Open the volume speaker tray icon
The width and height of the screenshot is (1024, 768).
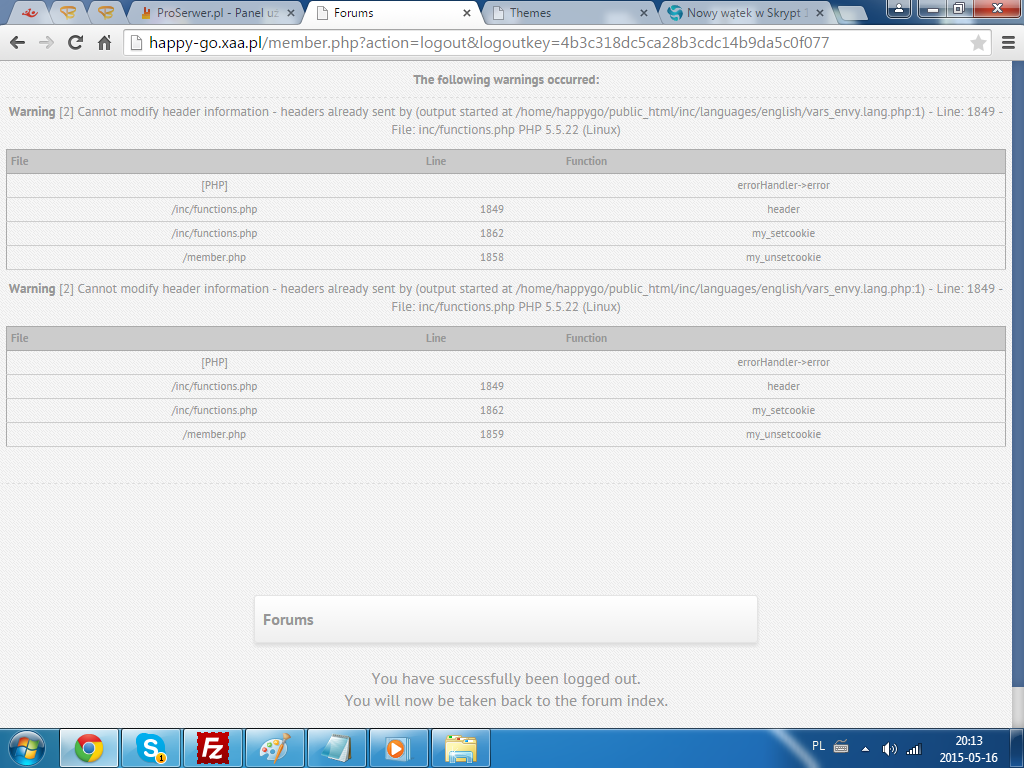tap(889, 749)
